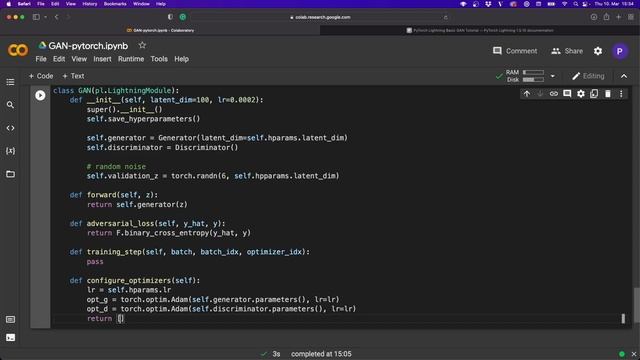
Task: Switch to the PyTorch Lightning Basic GAN tab
Action: coord(480,30)
